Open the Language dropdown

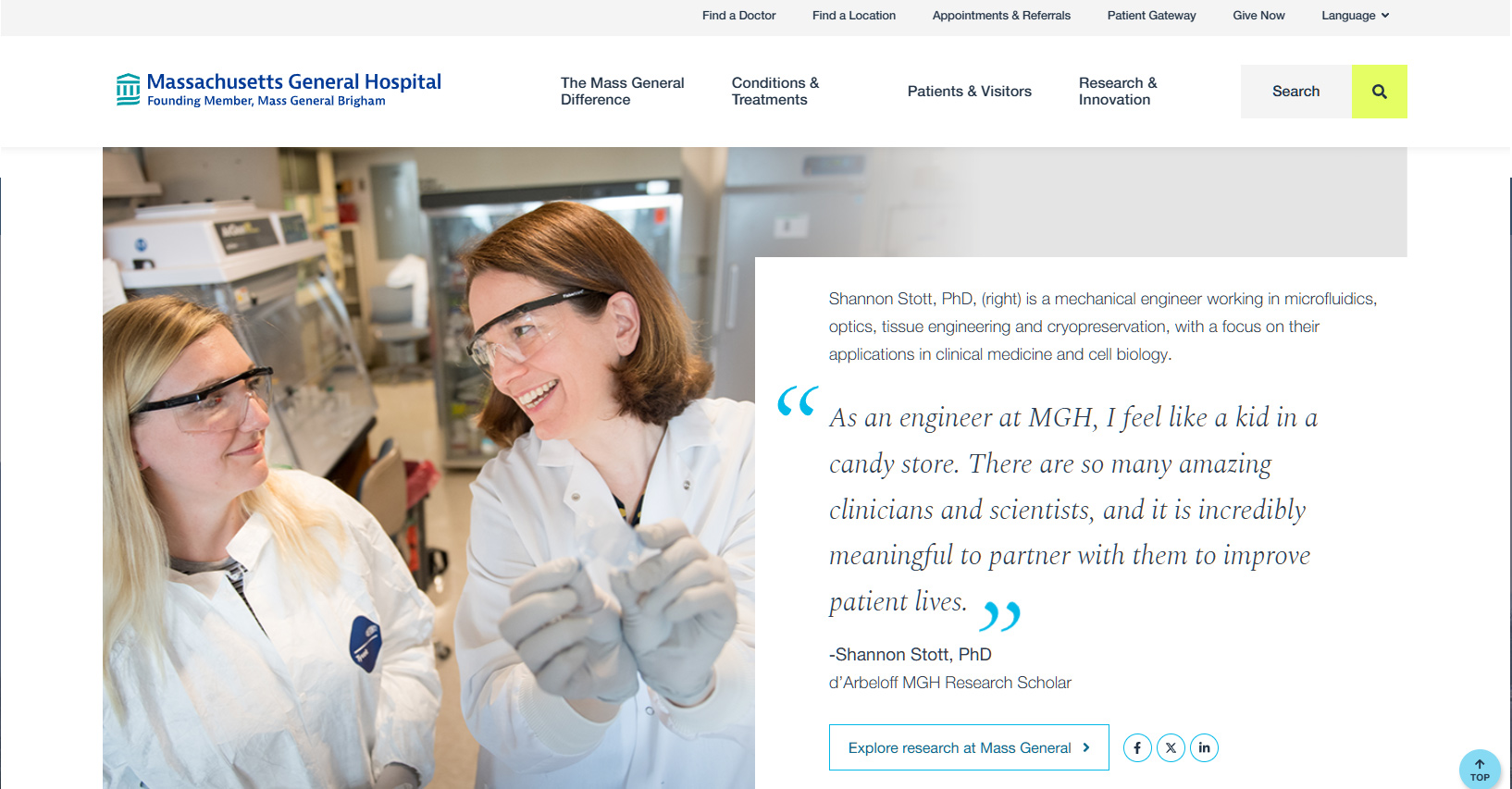coord(1356,16)
